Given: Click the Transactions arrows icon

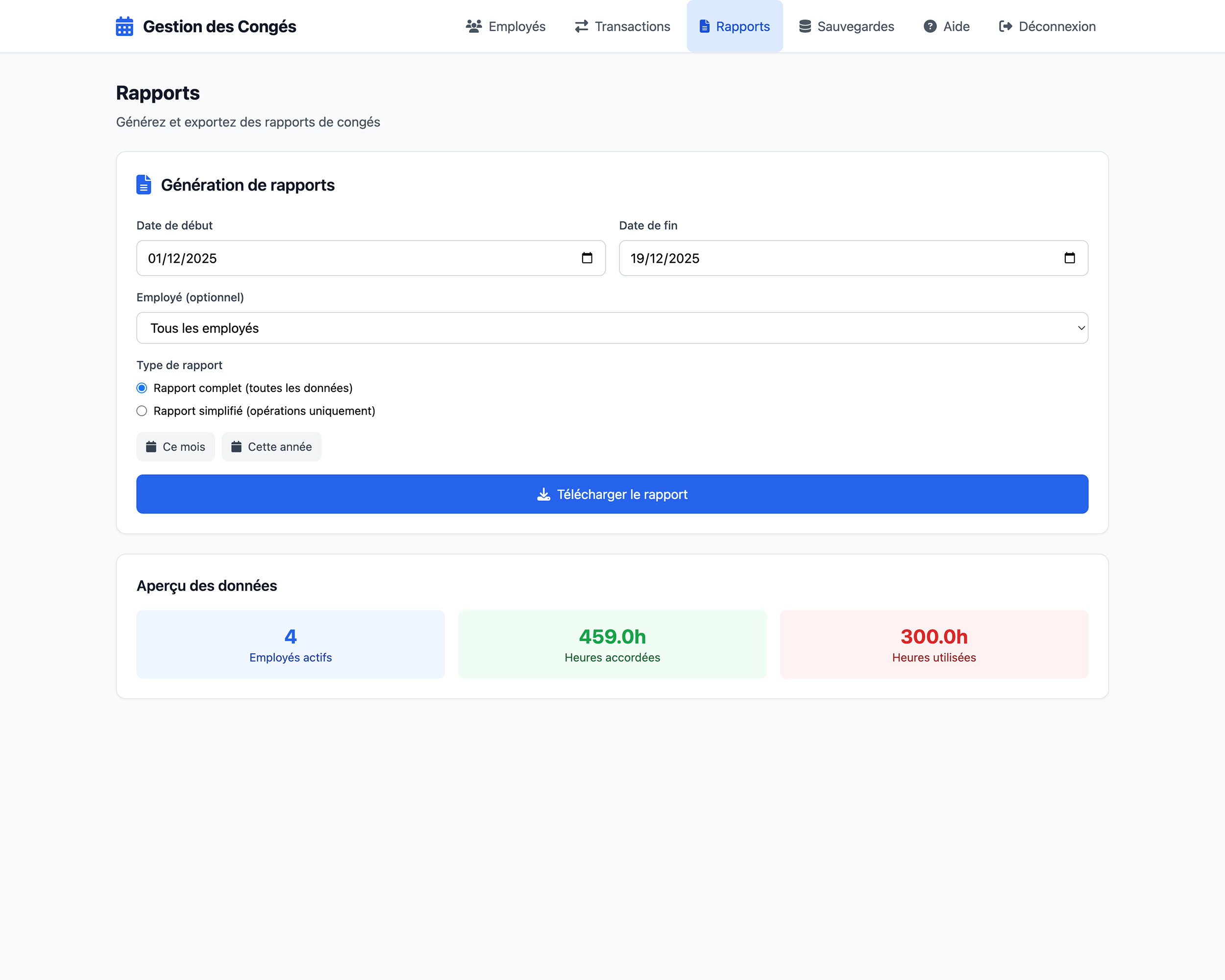Looking at the screenshot, I should pos(581,26).
